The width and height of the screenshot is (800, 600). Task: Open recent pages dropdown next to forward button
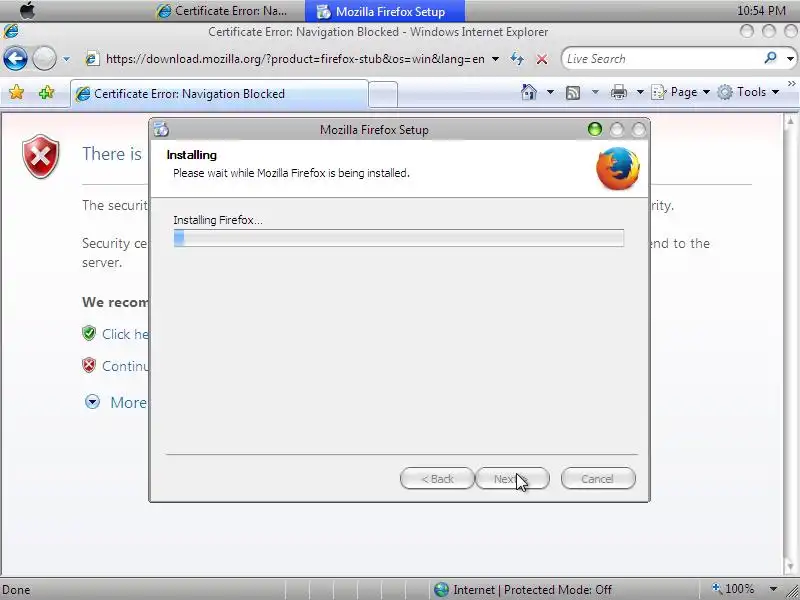coord(66,59)
